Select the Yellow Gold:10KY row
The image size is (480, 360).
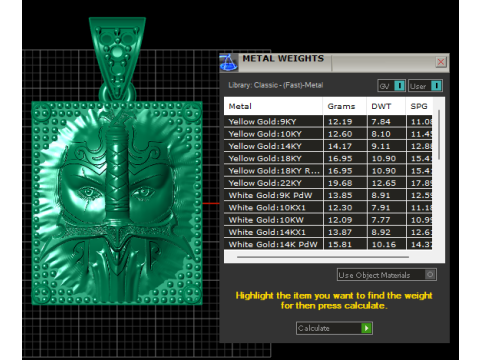click(328, 134)
